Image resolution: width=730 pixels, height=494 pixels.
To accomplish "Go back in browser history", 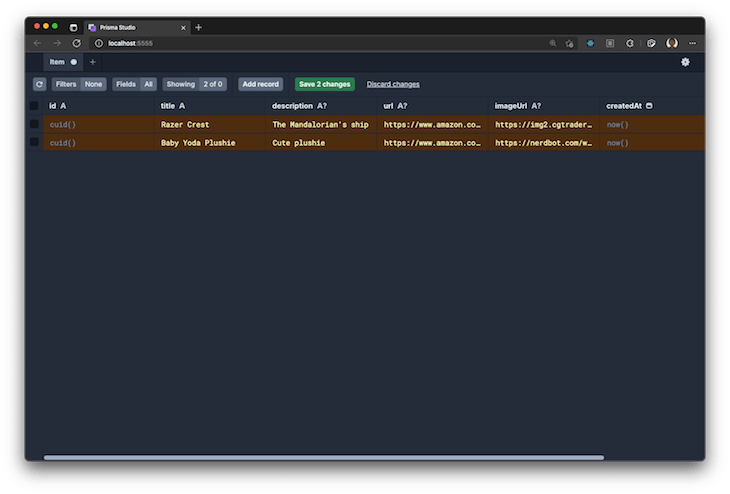I will (38, 43).
